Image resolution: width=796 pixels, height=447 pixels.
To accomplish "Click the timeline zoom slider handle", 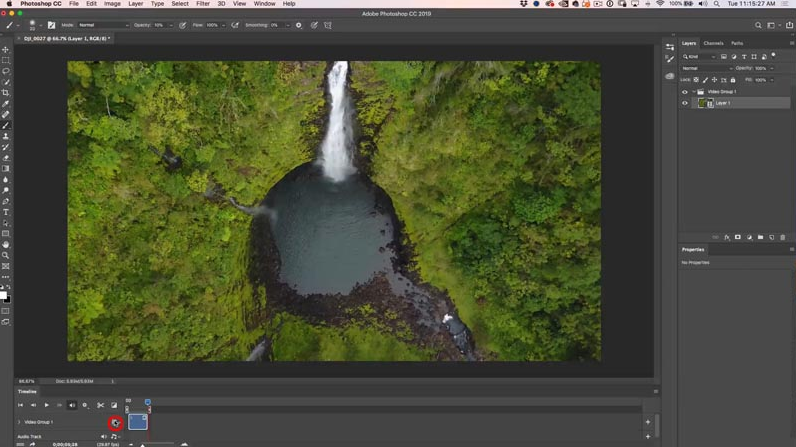I will [x=143, y=445].
